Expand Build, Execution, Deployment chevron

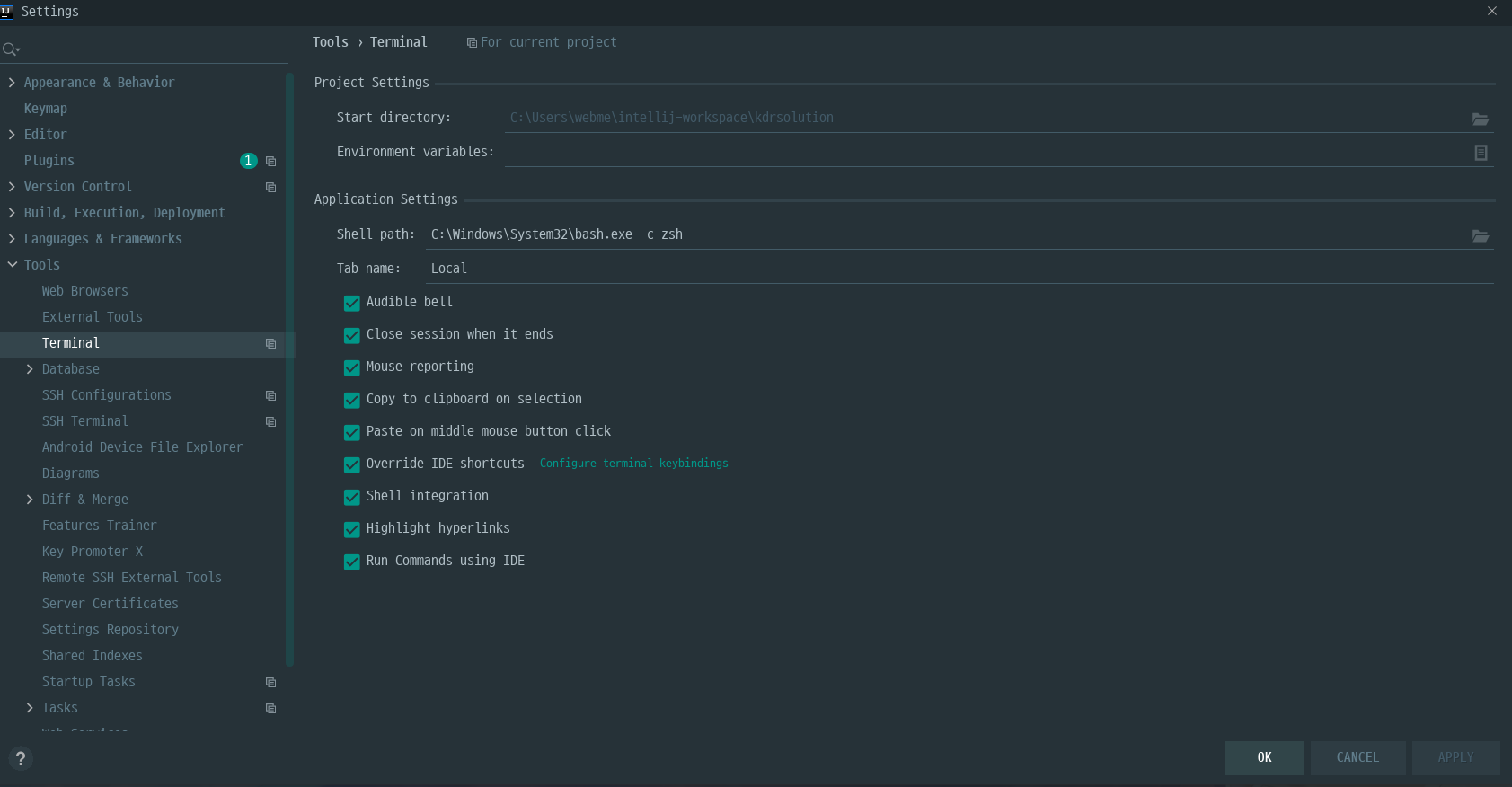pyautogui.click(x=12, y=213)
